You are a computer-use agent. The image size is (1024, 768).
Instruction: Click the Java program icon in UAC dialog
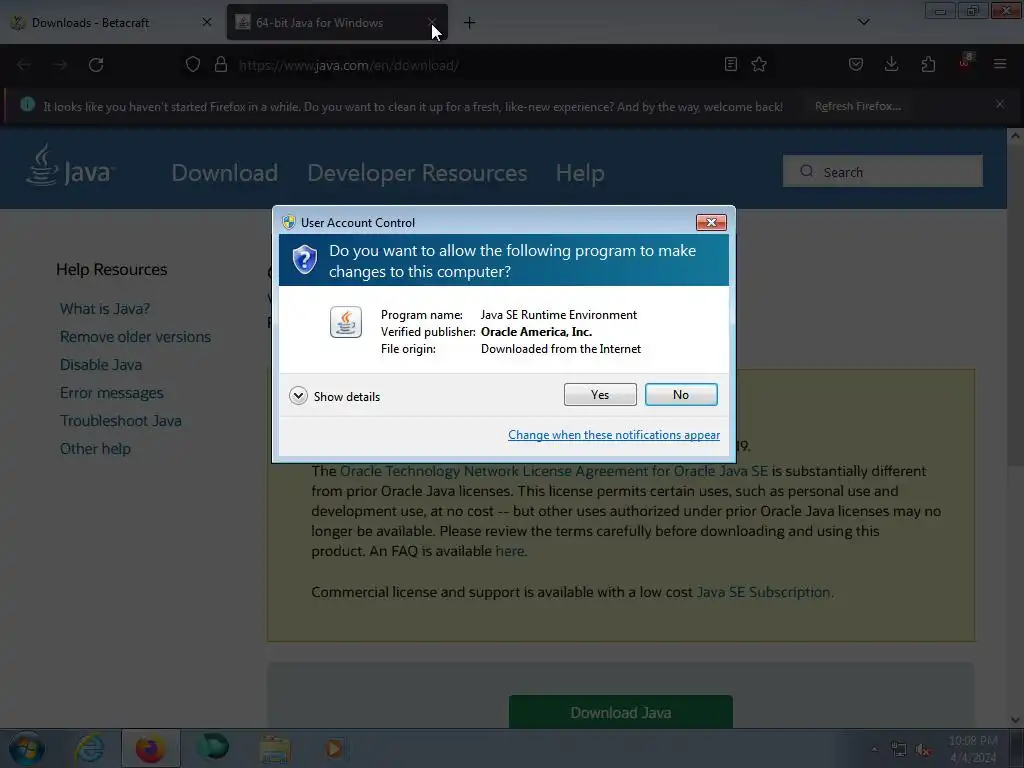pyautogui.click(x=345, y=322)
